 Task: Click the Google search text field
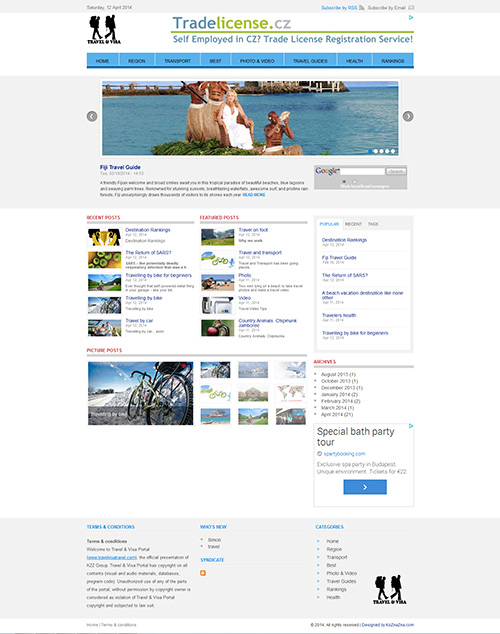[363, 171]
